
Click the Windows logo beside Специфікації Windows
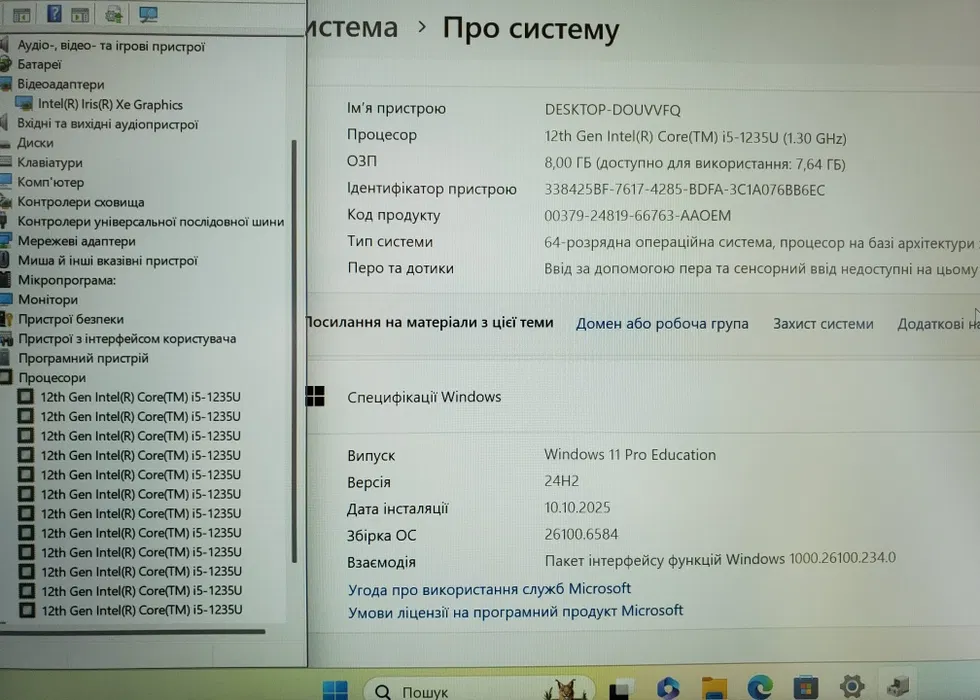coord(315,396)
